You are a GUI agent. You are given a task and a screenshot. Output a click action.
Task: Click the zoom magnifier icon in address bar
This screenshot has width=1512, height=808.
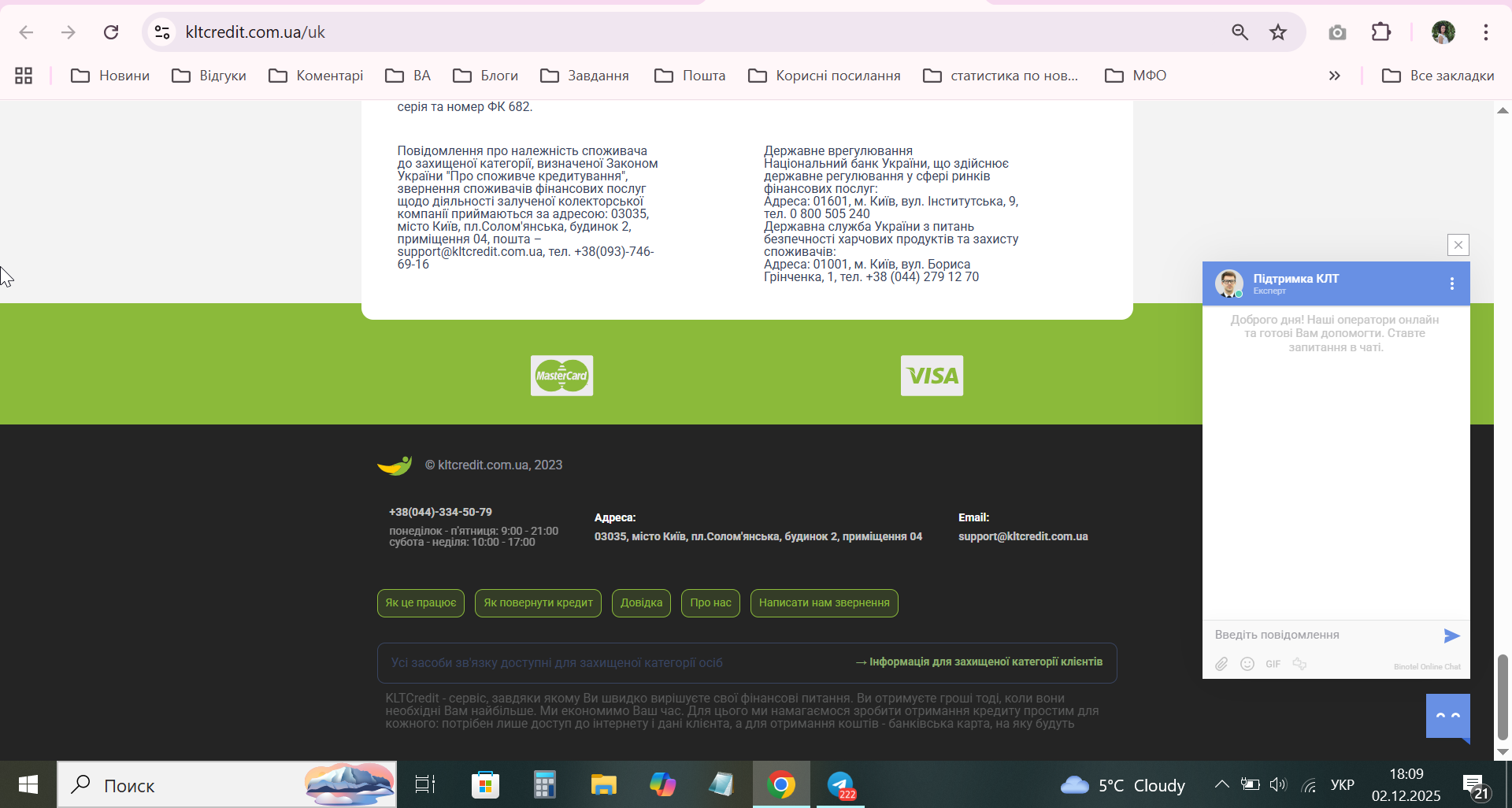click(x=1240, y=32)
